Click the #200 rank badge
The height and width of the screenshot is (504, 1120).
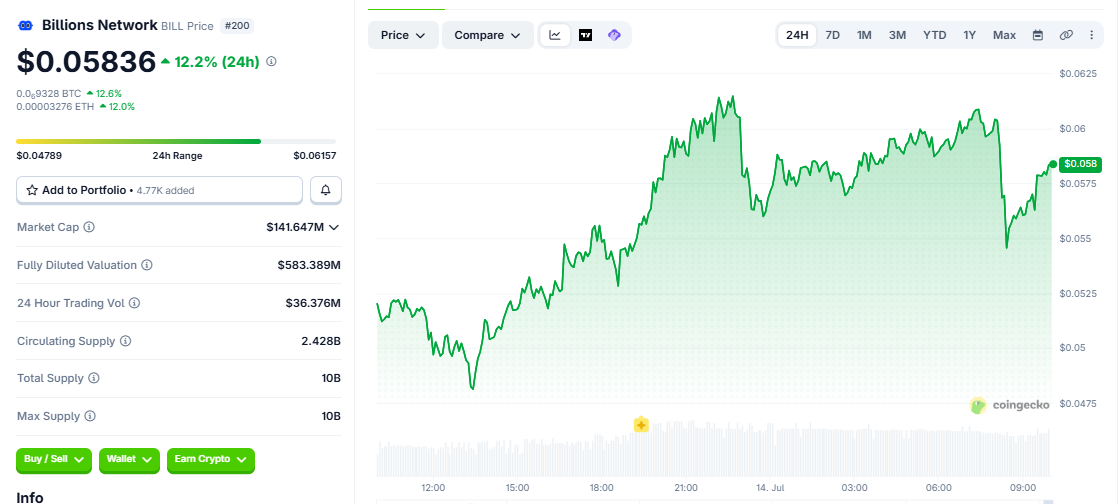pyautogui.click(x=237, y=26)
